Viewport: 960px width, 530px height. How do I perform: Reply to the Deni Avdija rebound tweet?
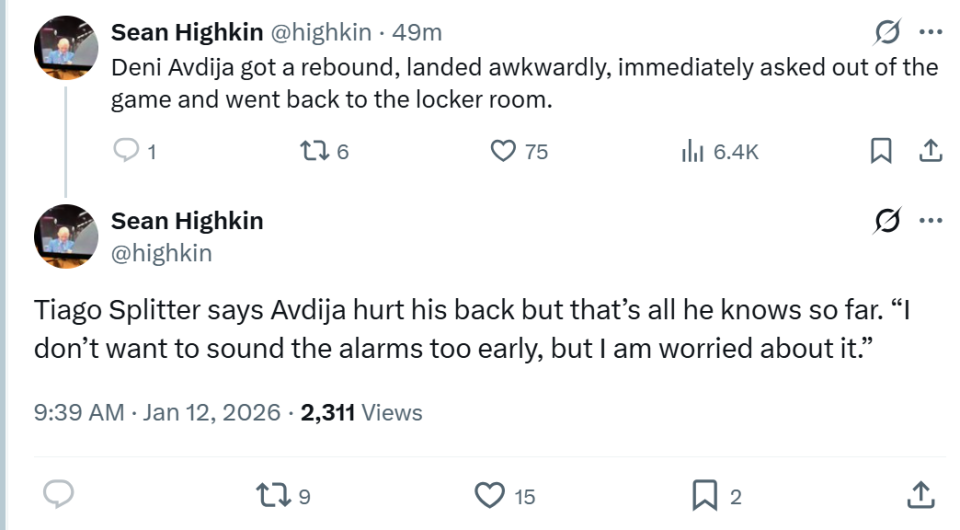tap(126, 151)
